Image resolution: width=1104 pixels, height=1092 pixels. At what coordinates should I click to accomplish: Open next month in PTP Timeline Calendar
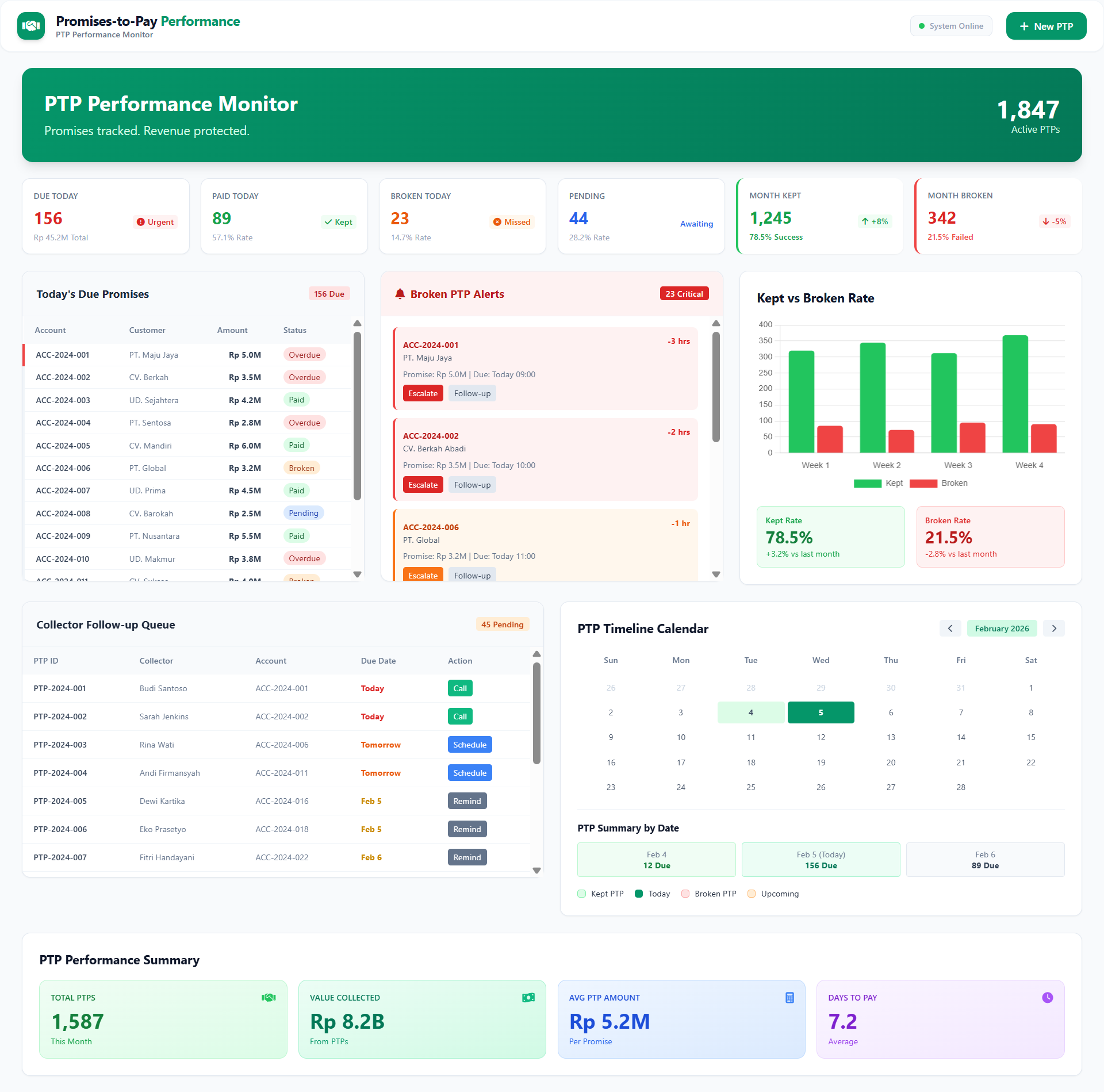point(1054,628)
